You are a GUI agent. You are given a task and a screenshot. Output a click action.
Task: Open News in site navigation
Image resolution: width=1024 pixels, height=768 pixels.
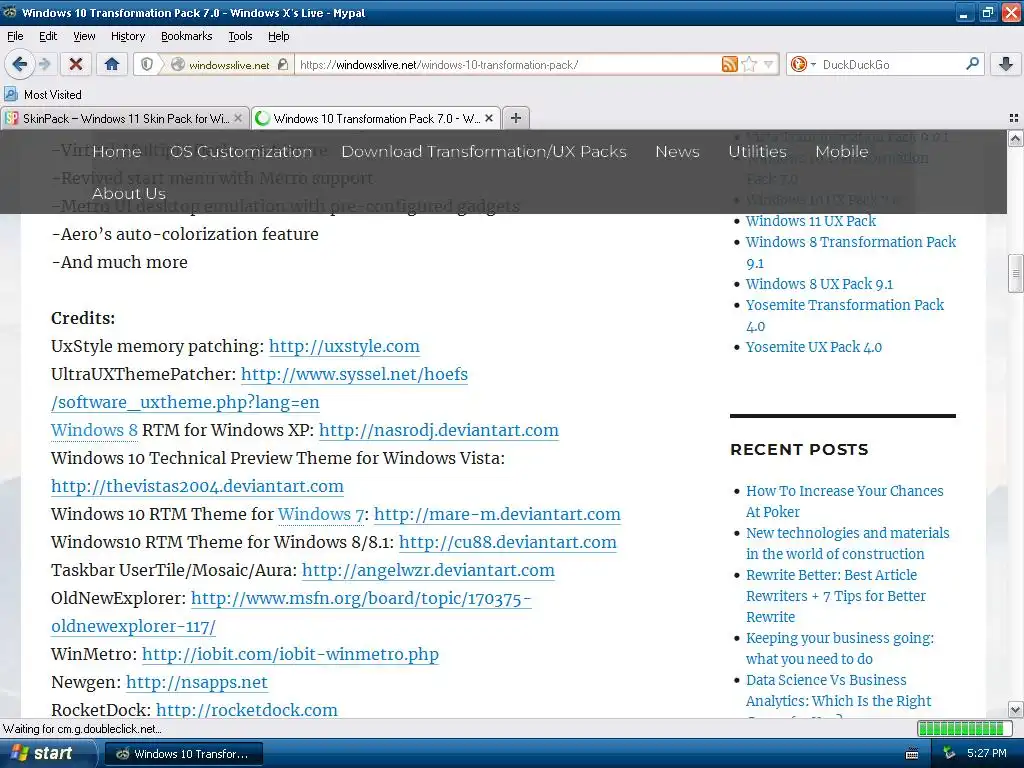pyautogui.click(x=677, y=152)
